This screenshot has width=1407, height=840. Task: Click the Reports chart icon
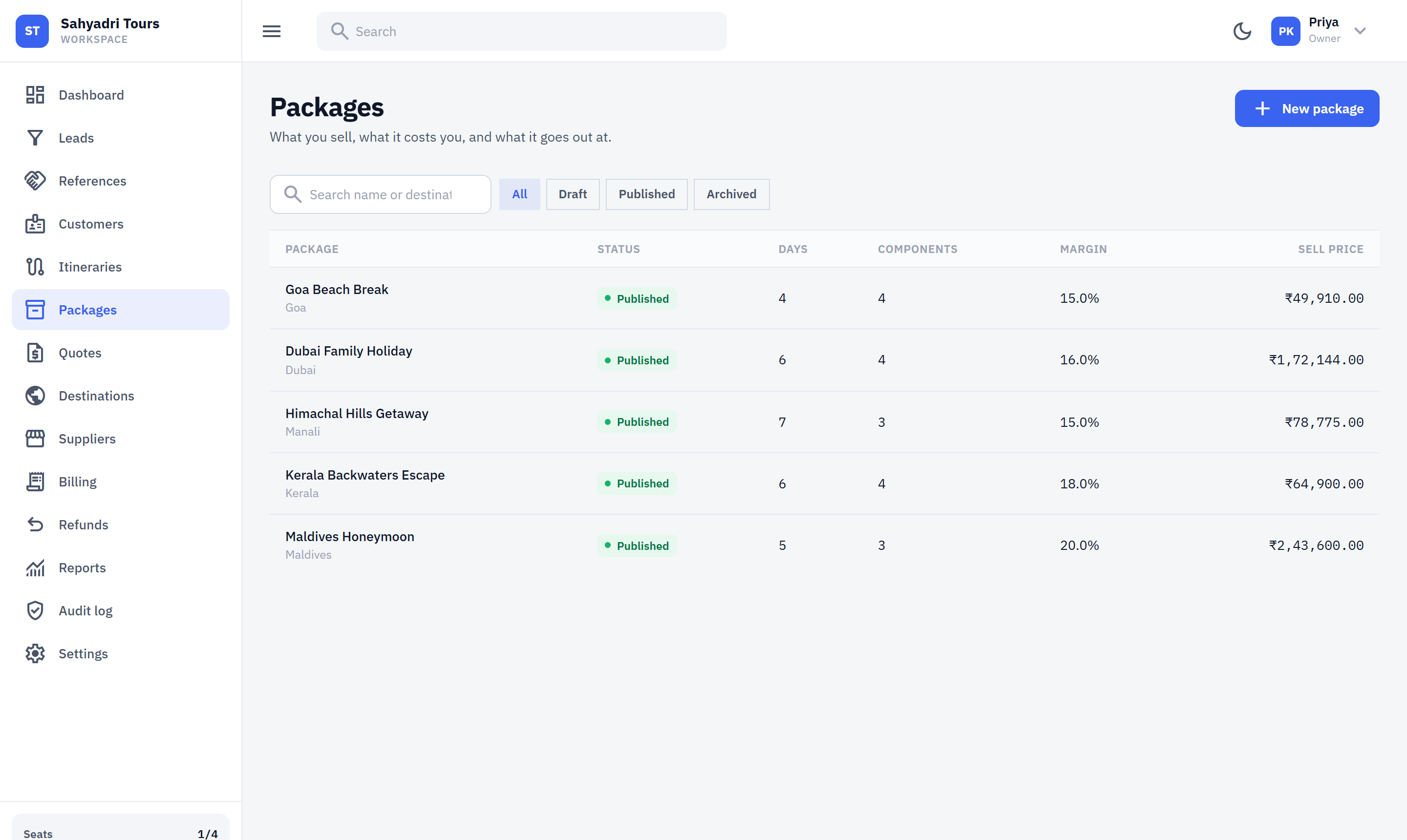point(35,568)
